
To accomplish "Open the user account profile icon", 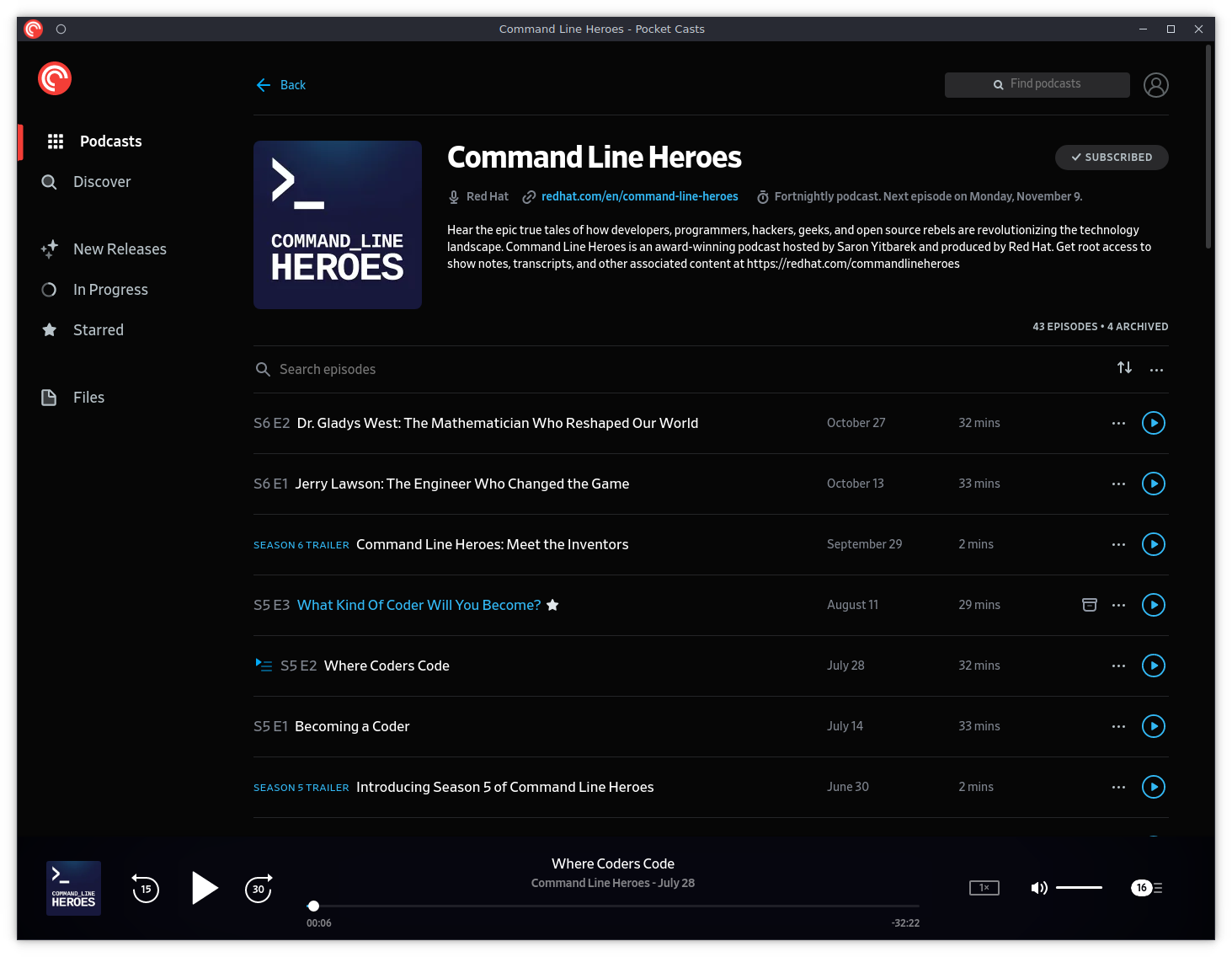I will tap(1155, 85).
